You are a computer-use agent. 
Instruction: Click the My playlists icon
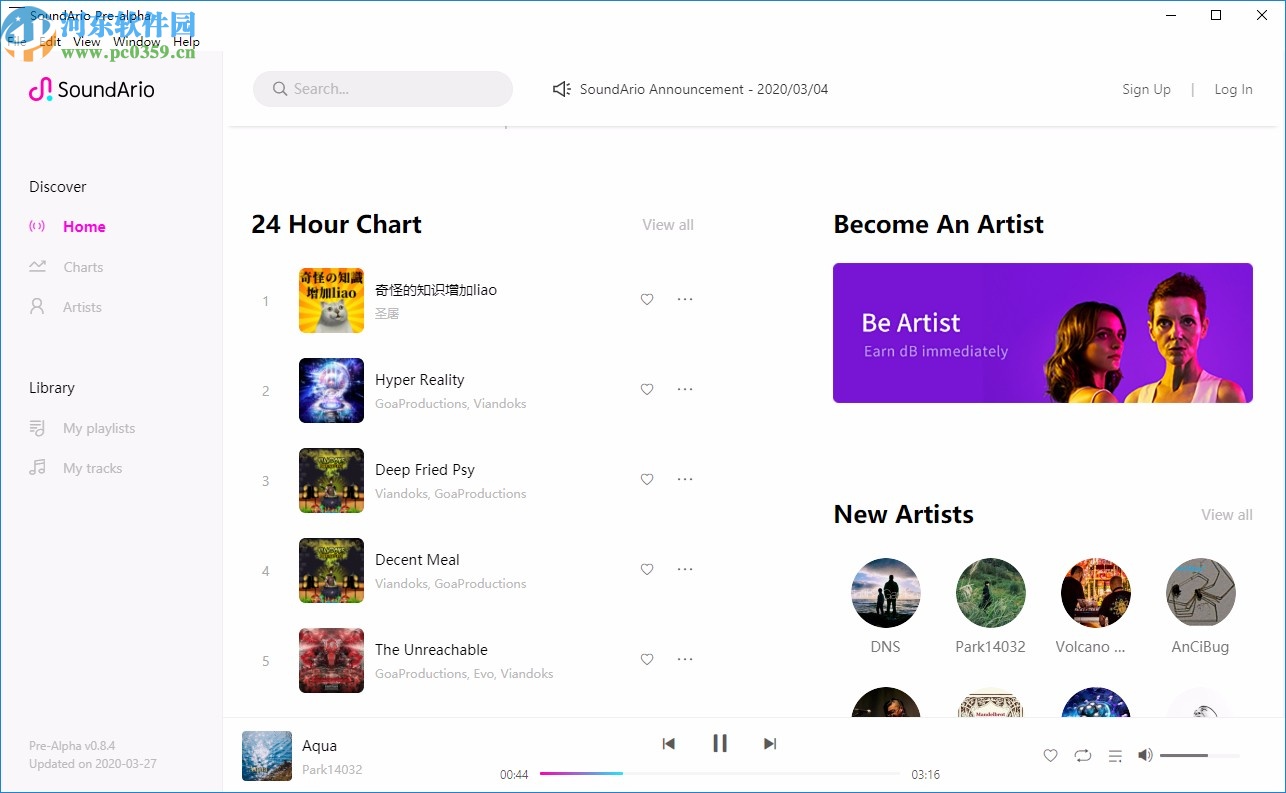click(x=37, y=428)
